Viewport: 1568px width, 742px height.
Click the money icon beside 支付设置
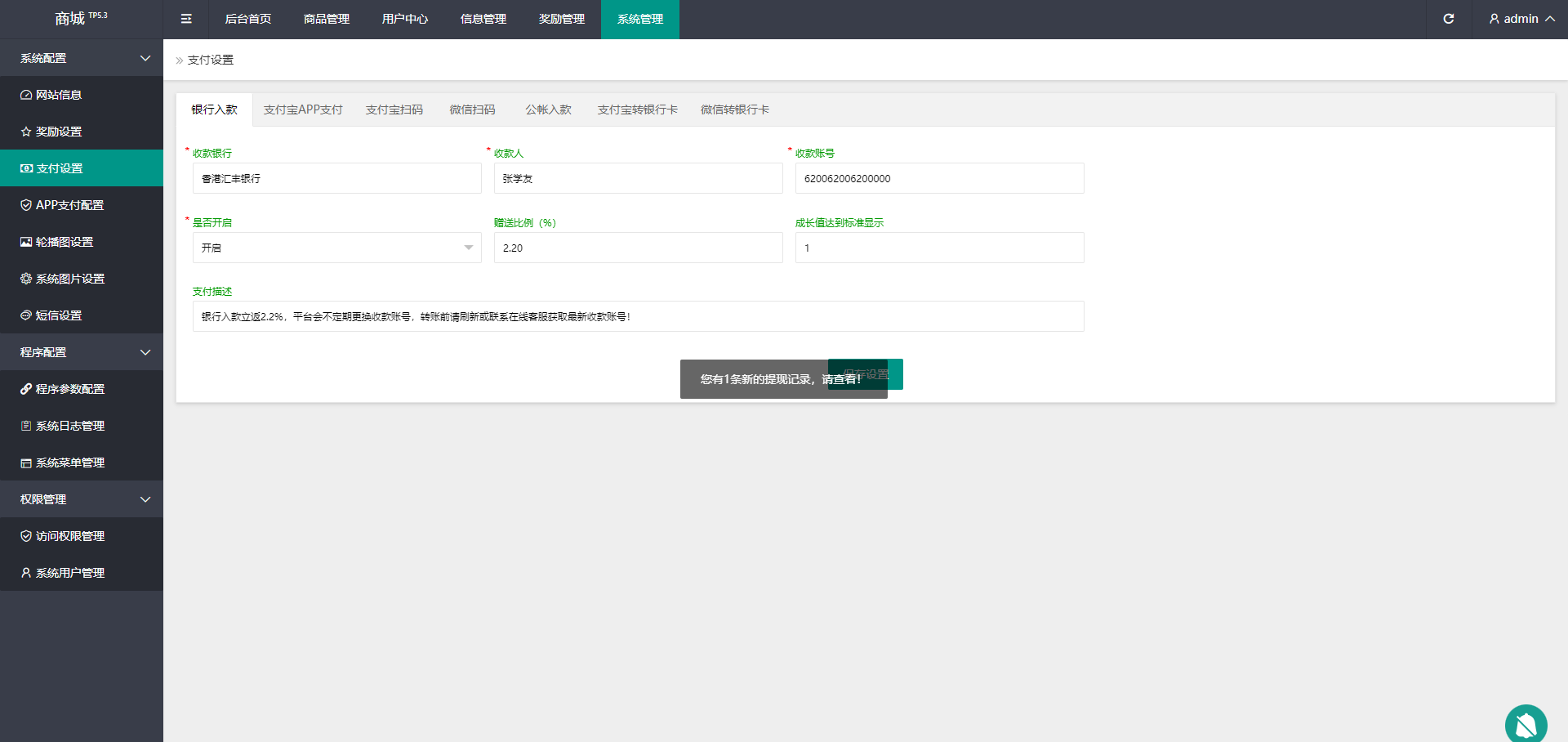(26, 168)
